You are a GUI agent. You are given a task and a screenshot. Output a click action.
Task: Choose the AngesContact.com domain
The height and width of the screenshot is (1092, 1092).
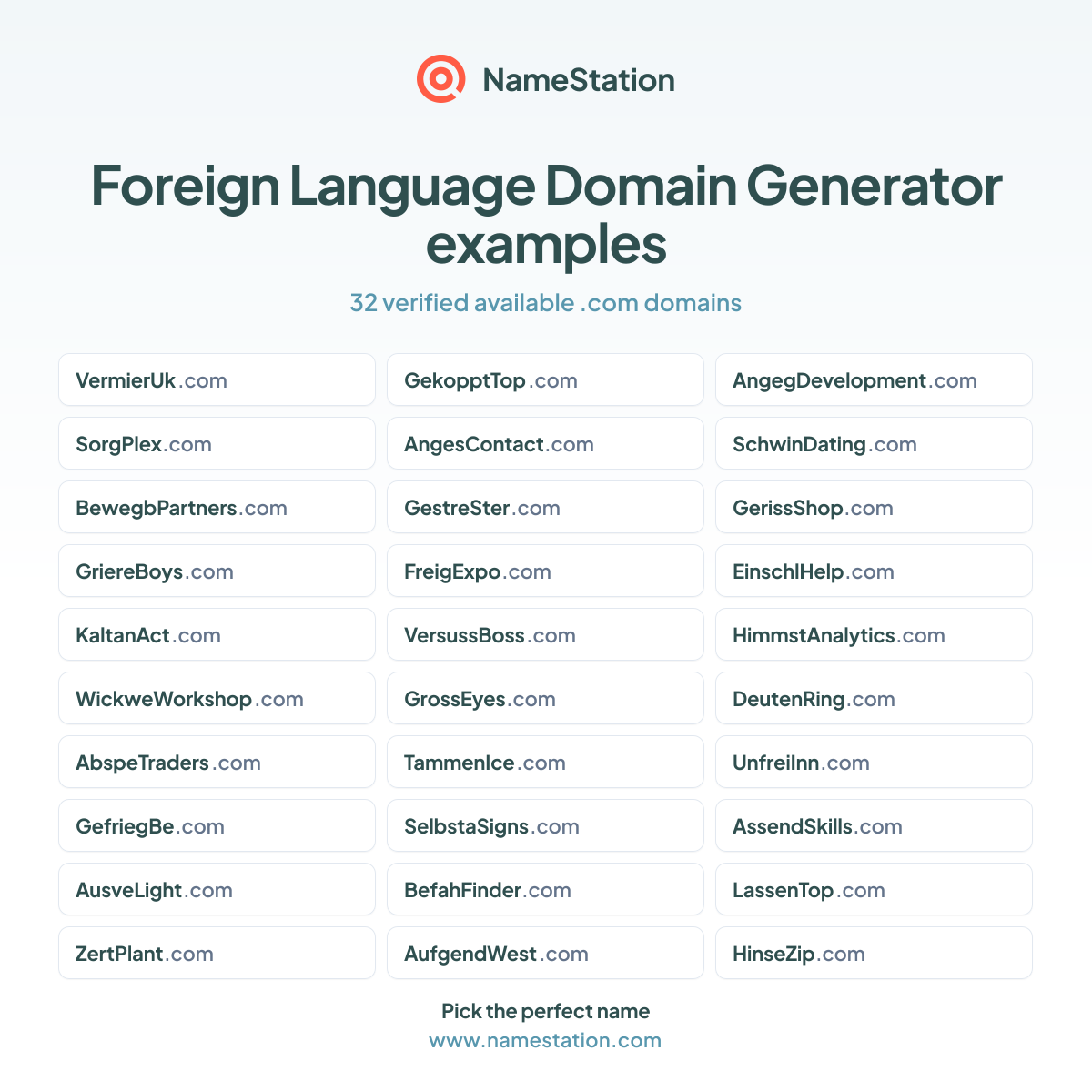[x=546, y=443]
